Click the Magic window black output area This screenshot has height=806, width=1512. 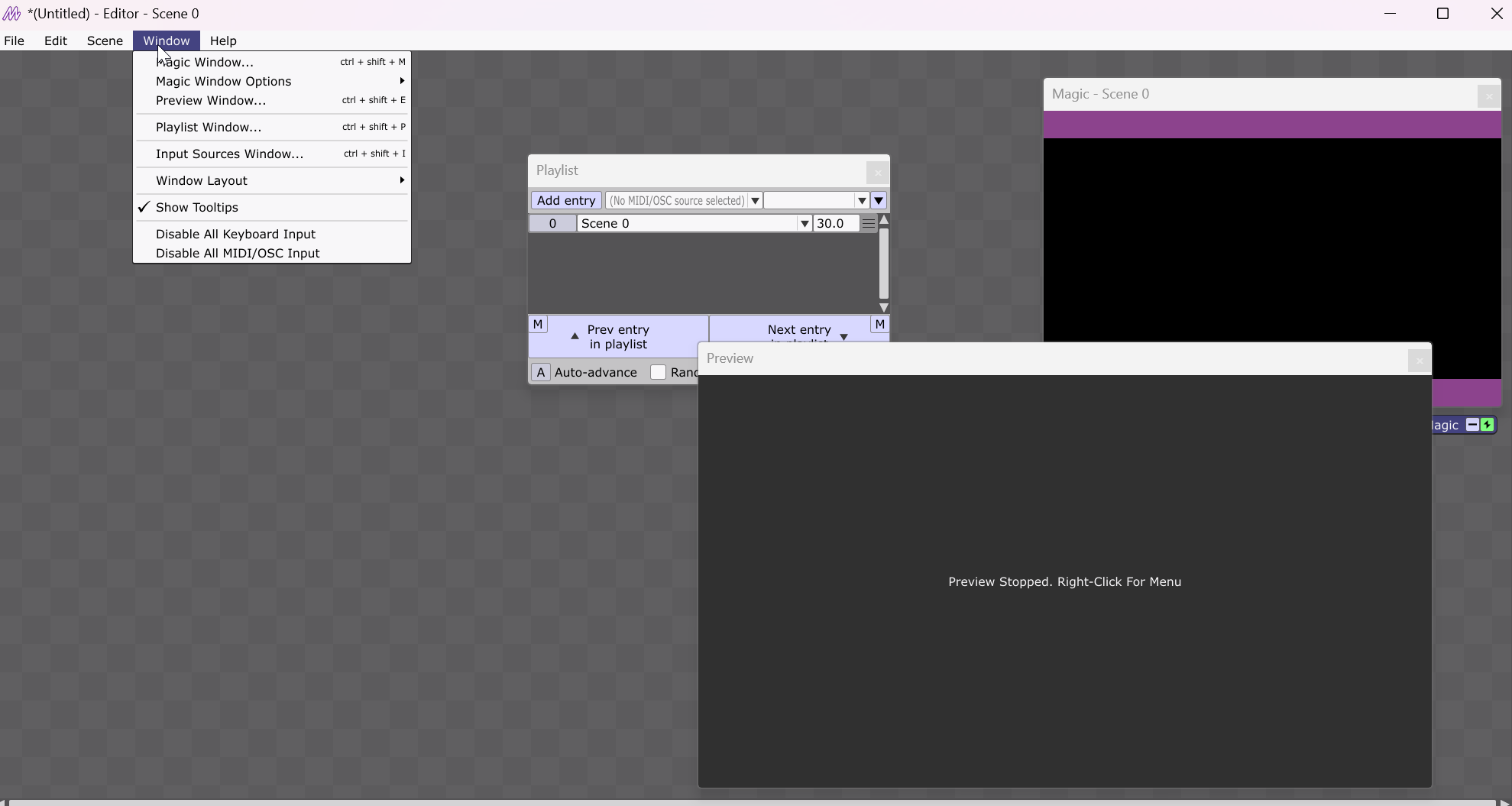pos(1272,240)
